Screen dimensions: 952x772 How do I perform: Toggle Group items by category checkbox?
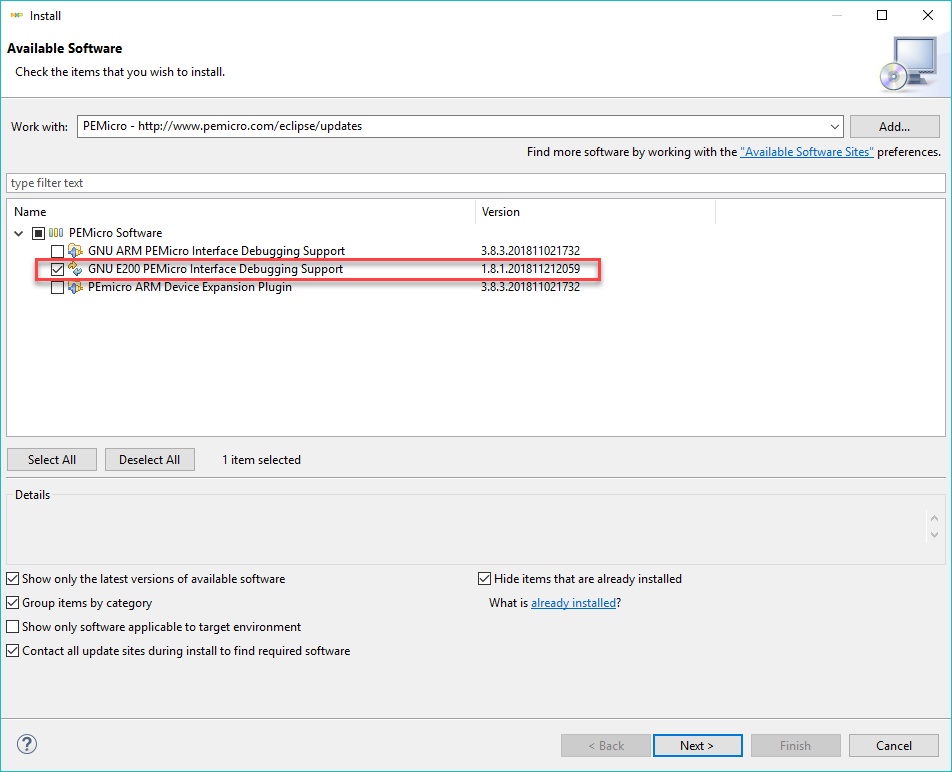[13, 603]
